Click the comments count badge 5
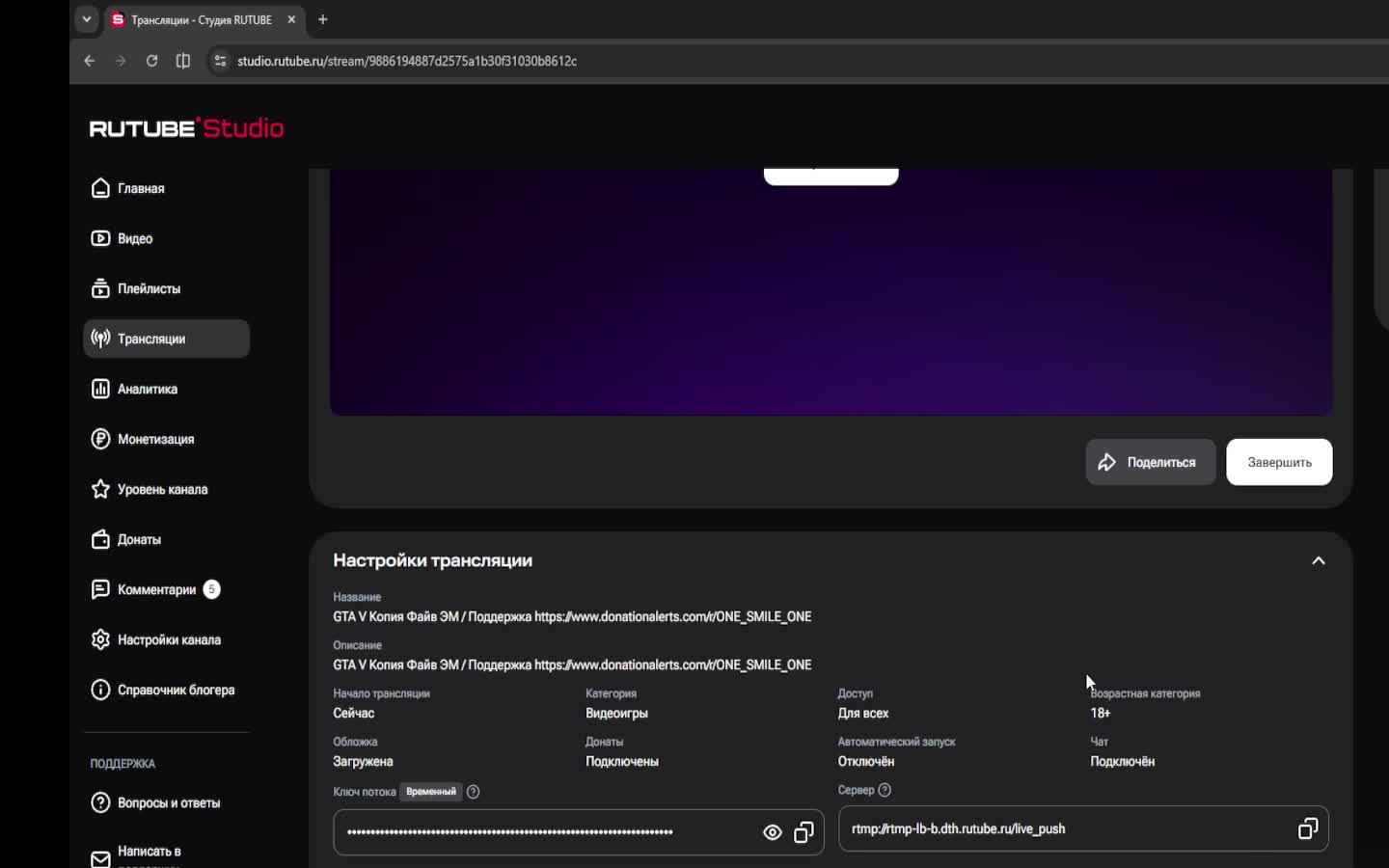The width and height of the screenshot is (1389, 868). tap(211, 589)
